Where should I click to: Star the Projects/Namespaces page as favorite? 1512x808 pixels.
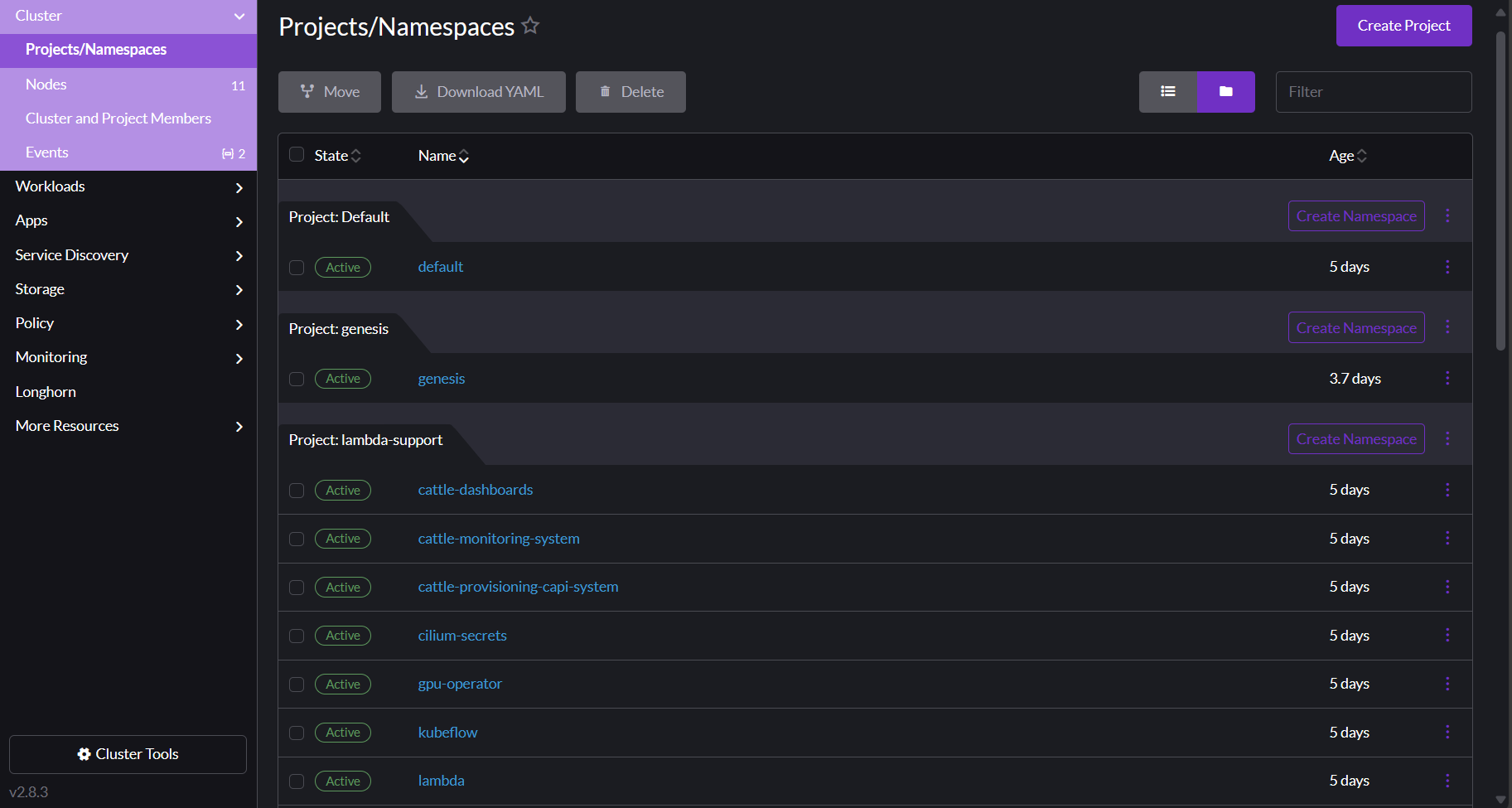click(x=530, y=25)
